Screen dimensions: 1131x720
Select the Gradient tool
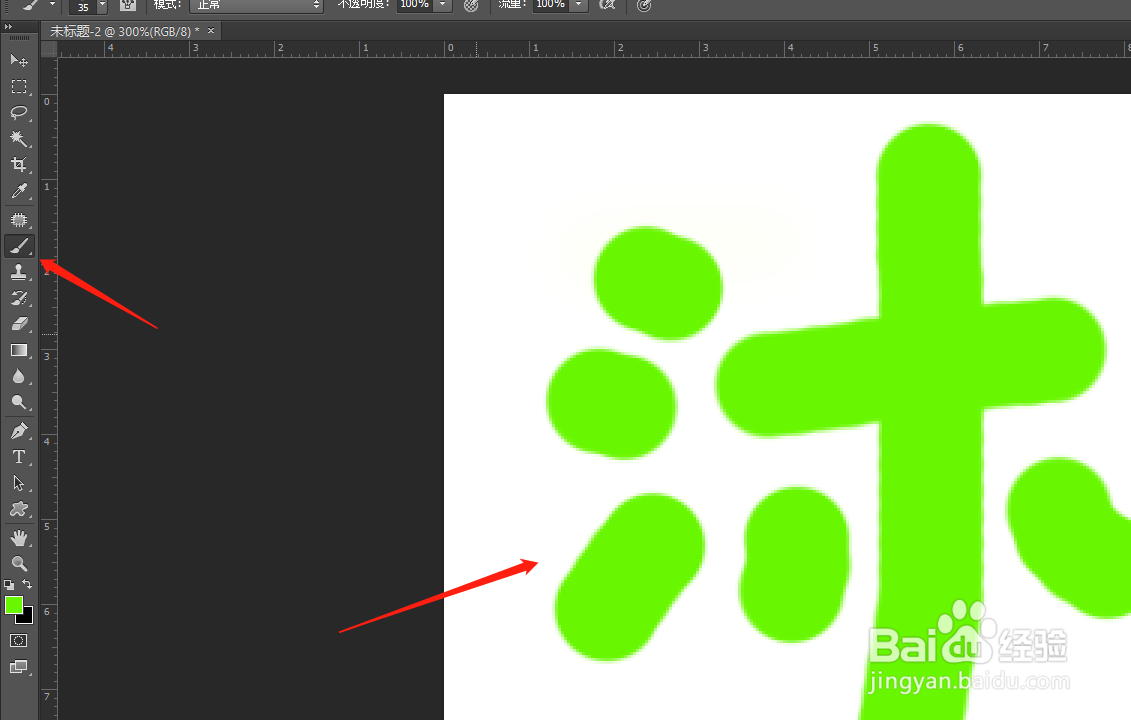point(19,351)
